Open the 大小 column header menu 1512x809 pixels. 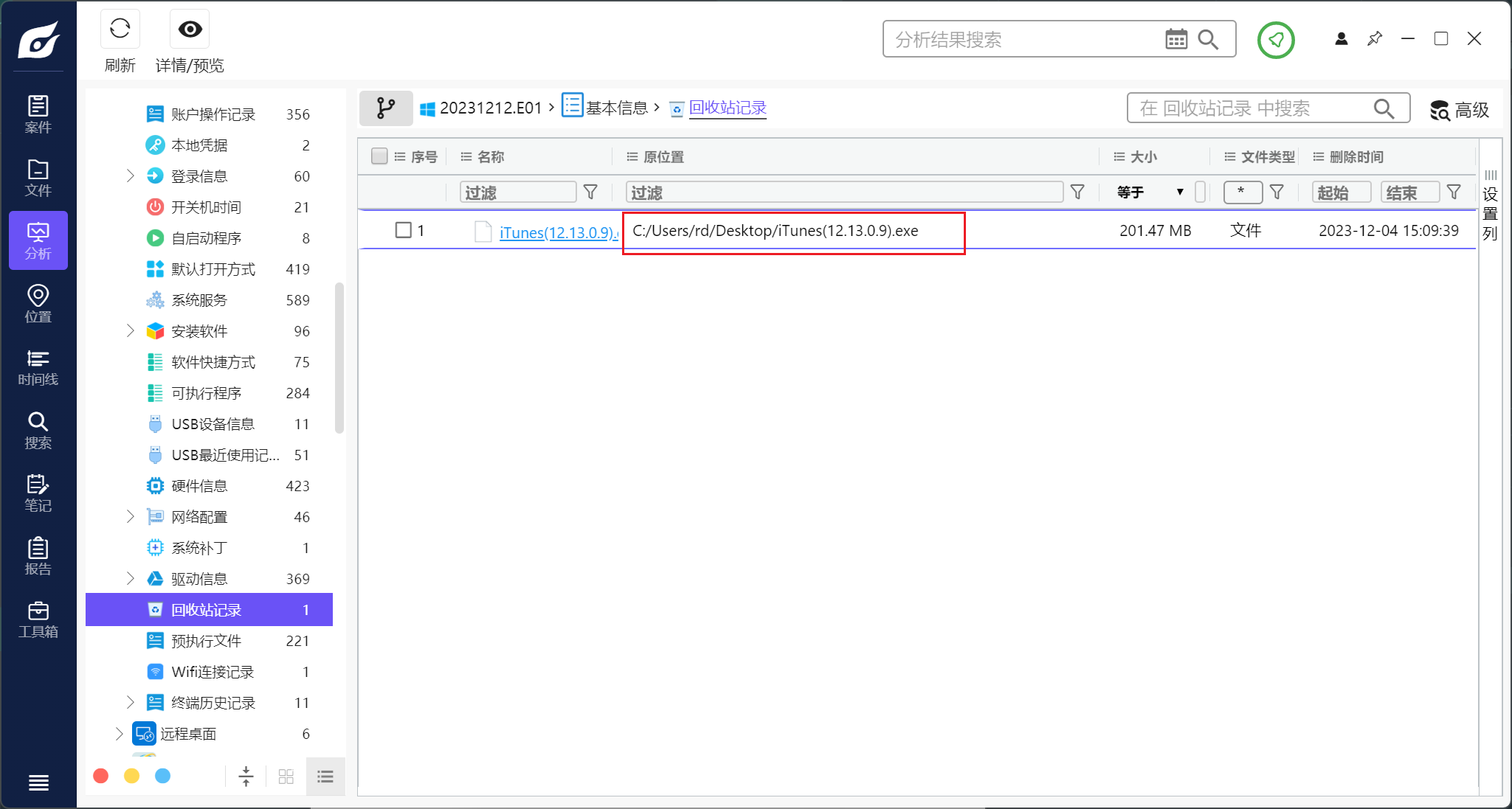1119,156
